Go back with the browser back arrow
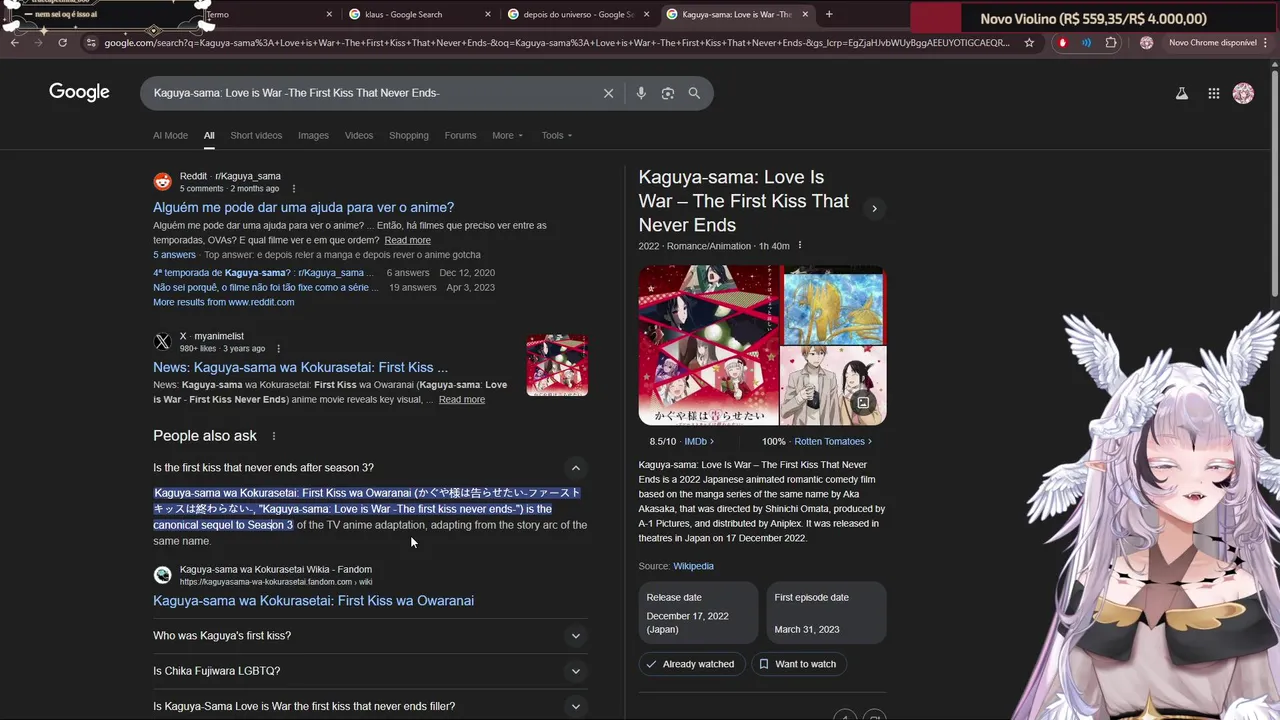 tap(14, 43)
